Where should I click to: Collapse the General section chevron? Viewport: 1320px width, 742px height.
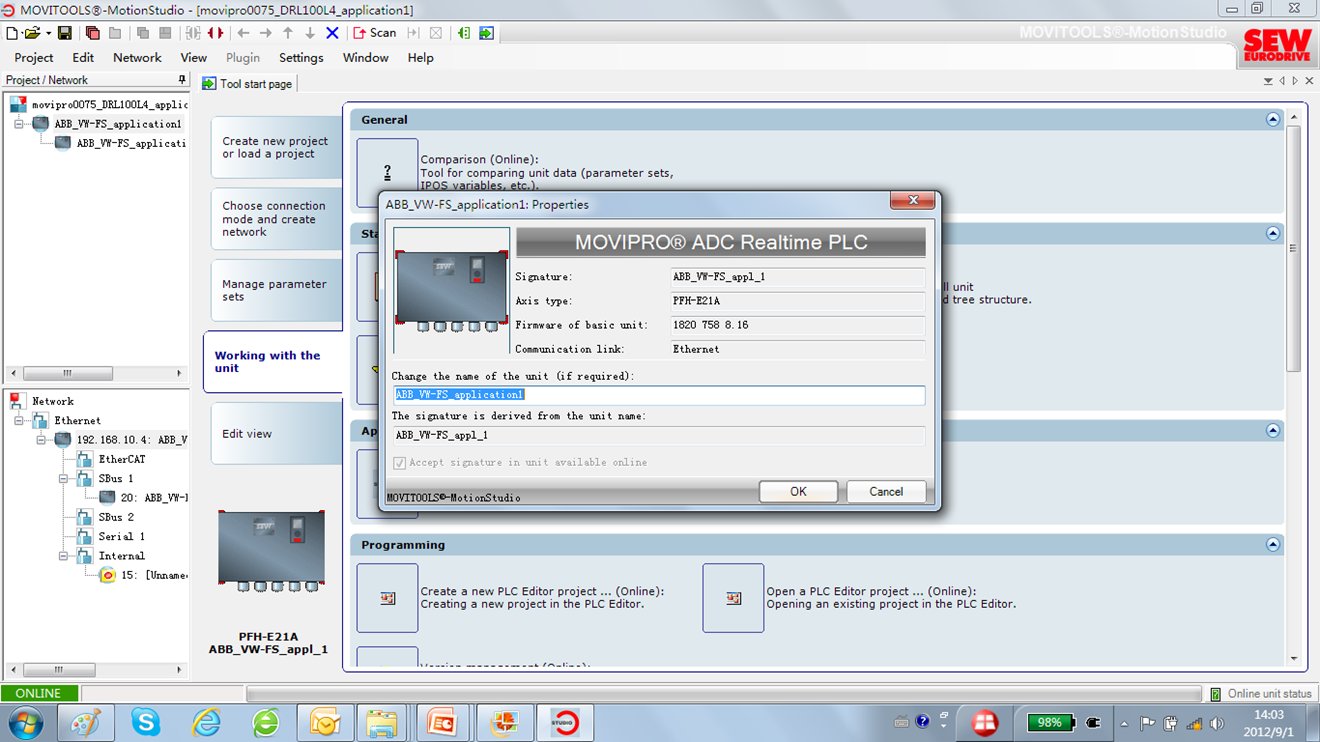pyautogui.click(x=1272, y=120)
